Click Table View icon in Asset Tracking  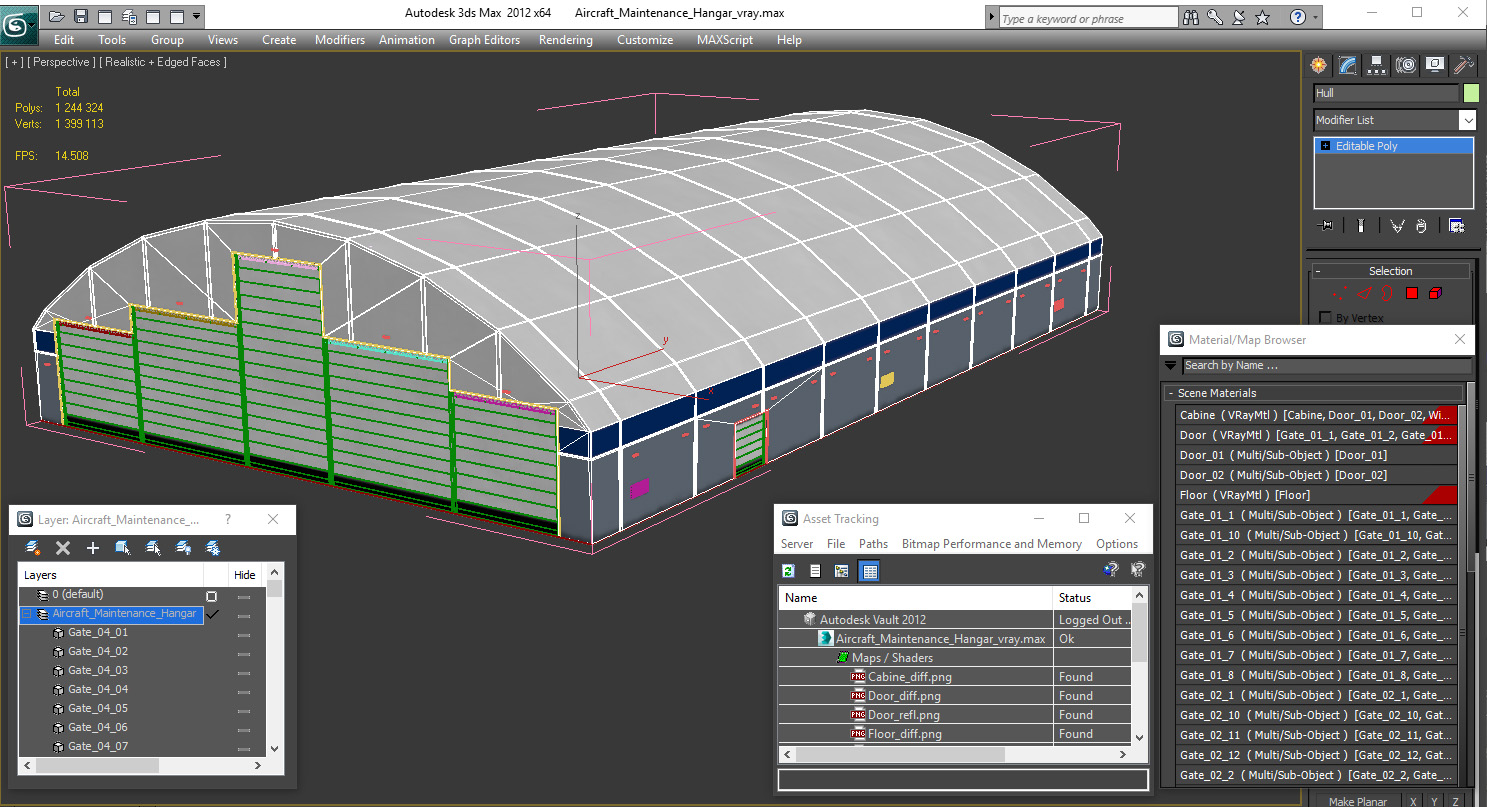[x=869, y=571]
